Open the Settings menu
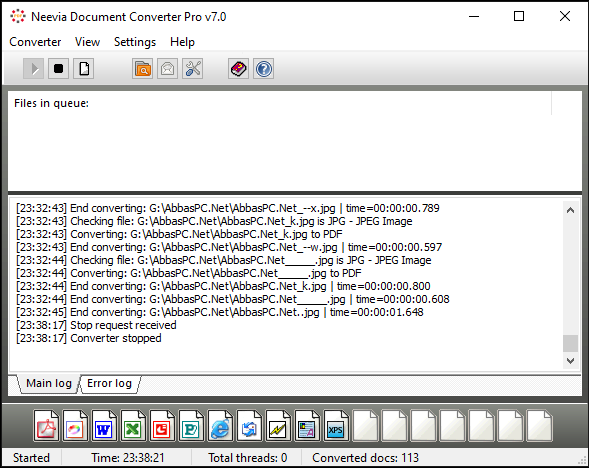 click(135, 42)
